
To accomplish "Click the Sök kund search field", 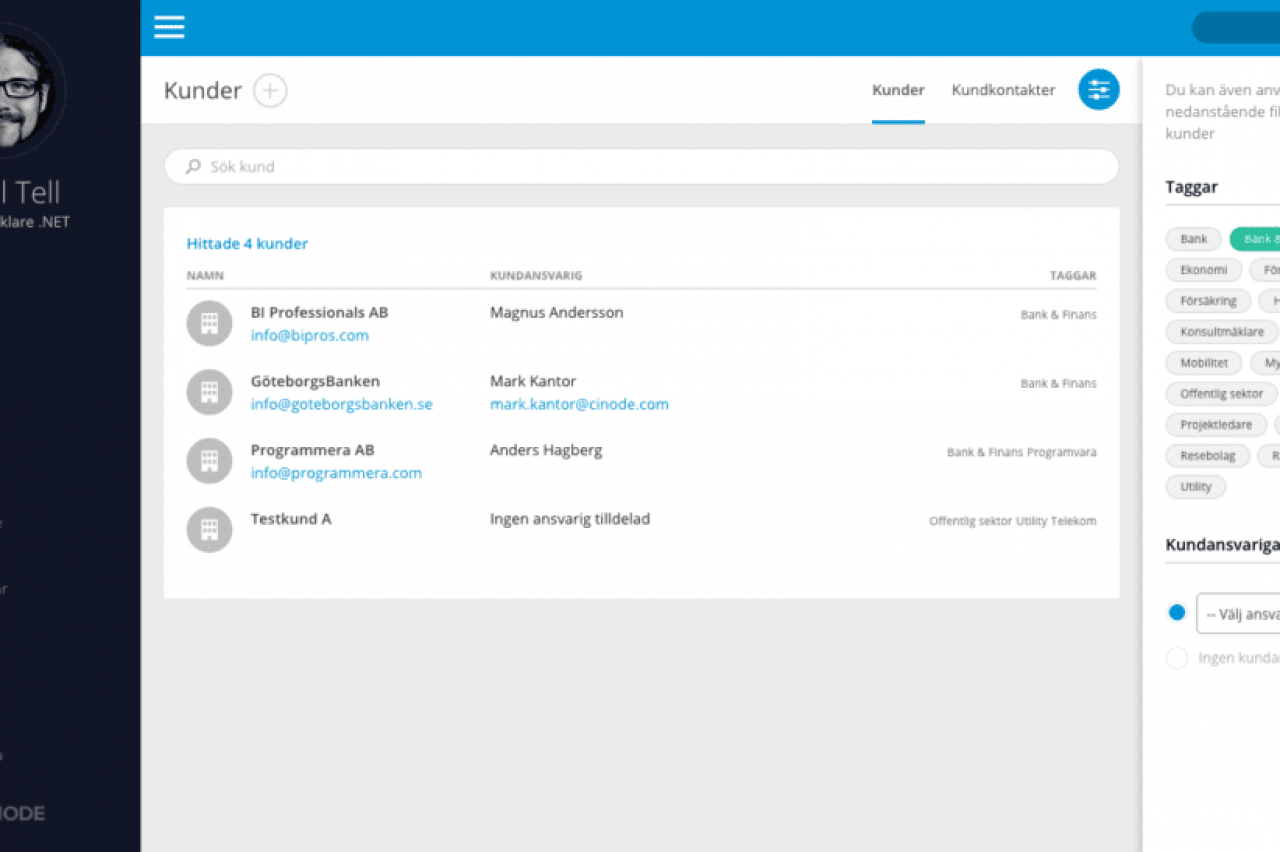I will [x=640, y=167].
